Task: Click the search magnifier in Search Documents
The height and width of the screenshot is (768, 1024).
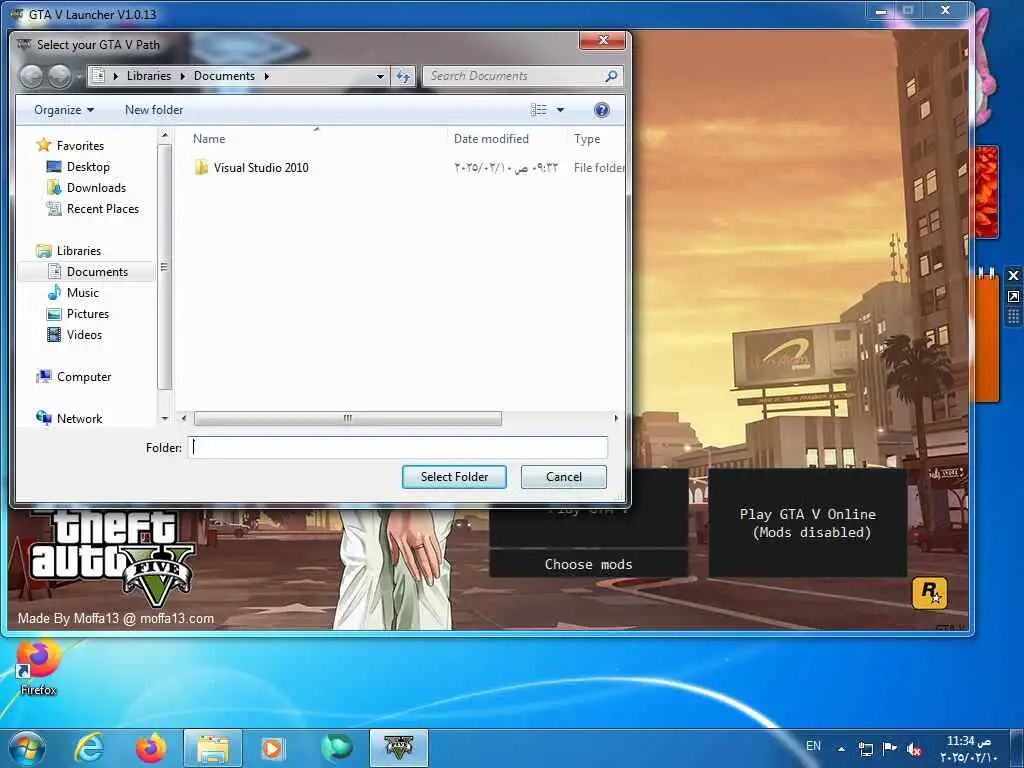Action: click(611, 76)
